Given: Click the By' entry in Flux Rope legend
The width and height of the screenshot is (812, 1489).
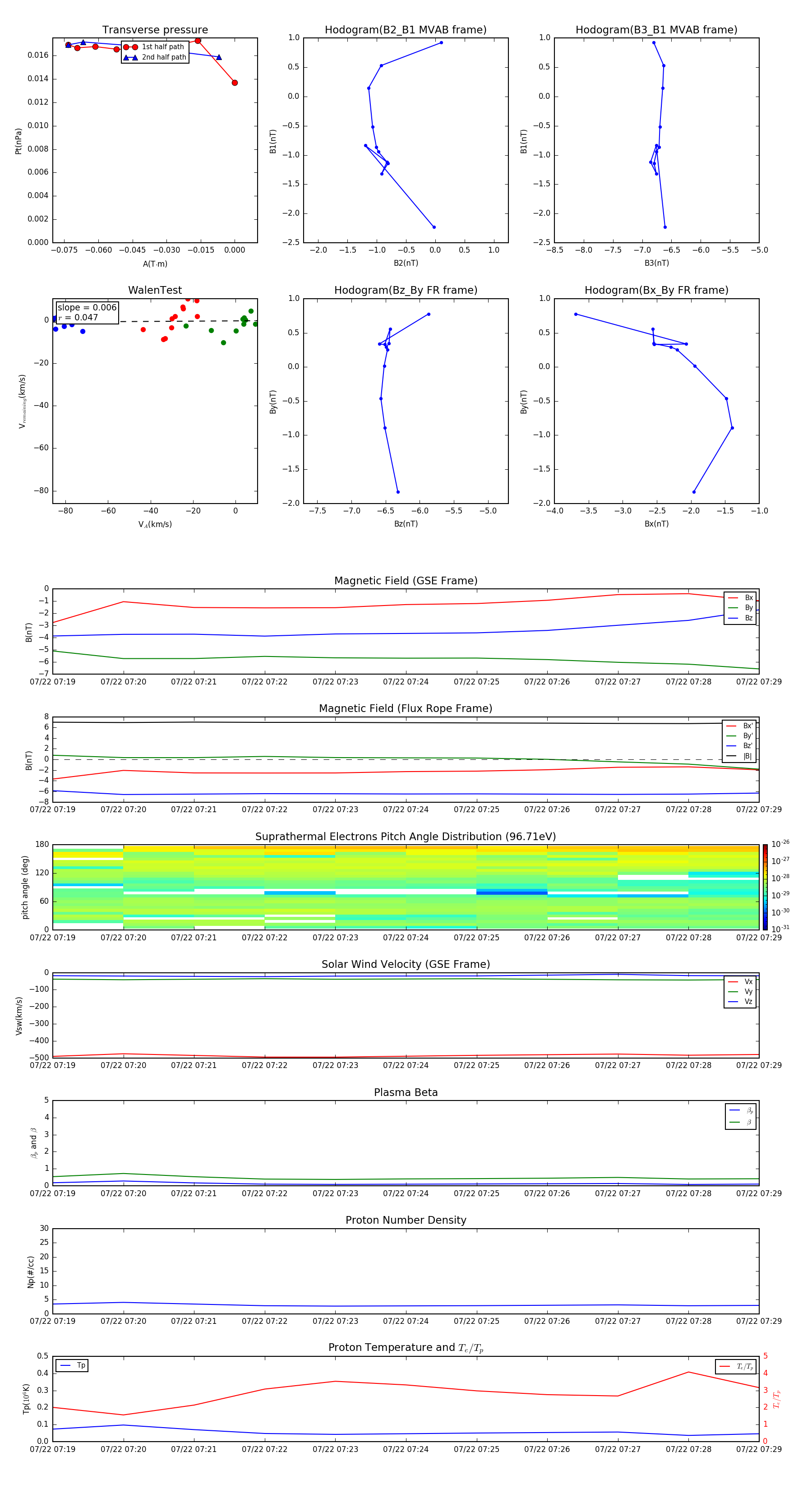Looking at the screenshot, I should tap(739, 736).
